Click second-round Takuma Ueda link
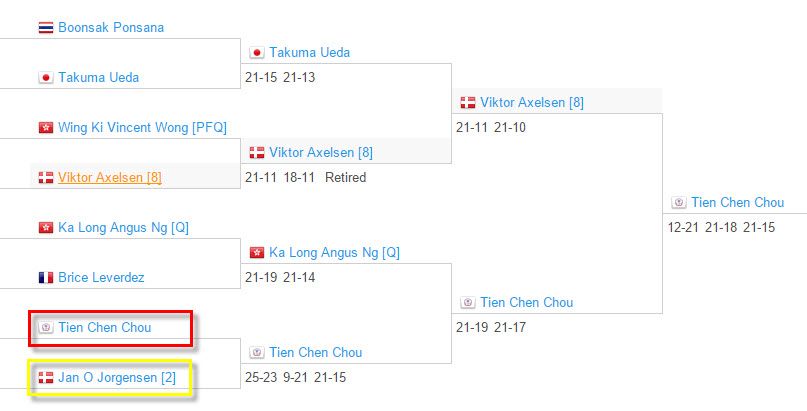This screenshot has height=411, width=807. point(309,52)
